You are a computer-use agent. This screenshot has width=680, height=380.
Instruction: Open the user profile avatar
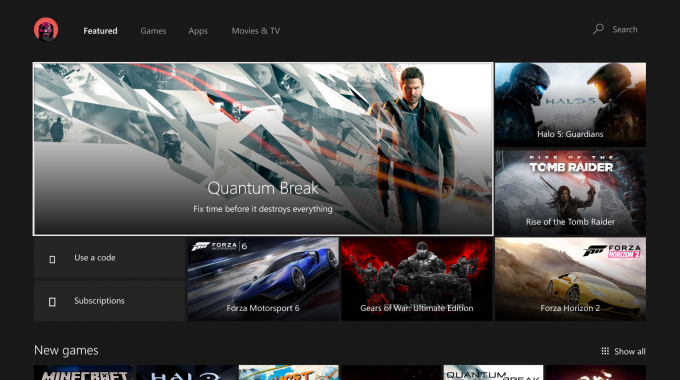click(x=46, y=29)
